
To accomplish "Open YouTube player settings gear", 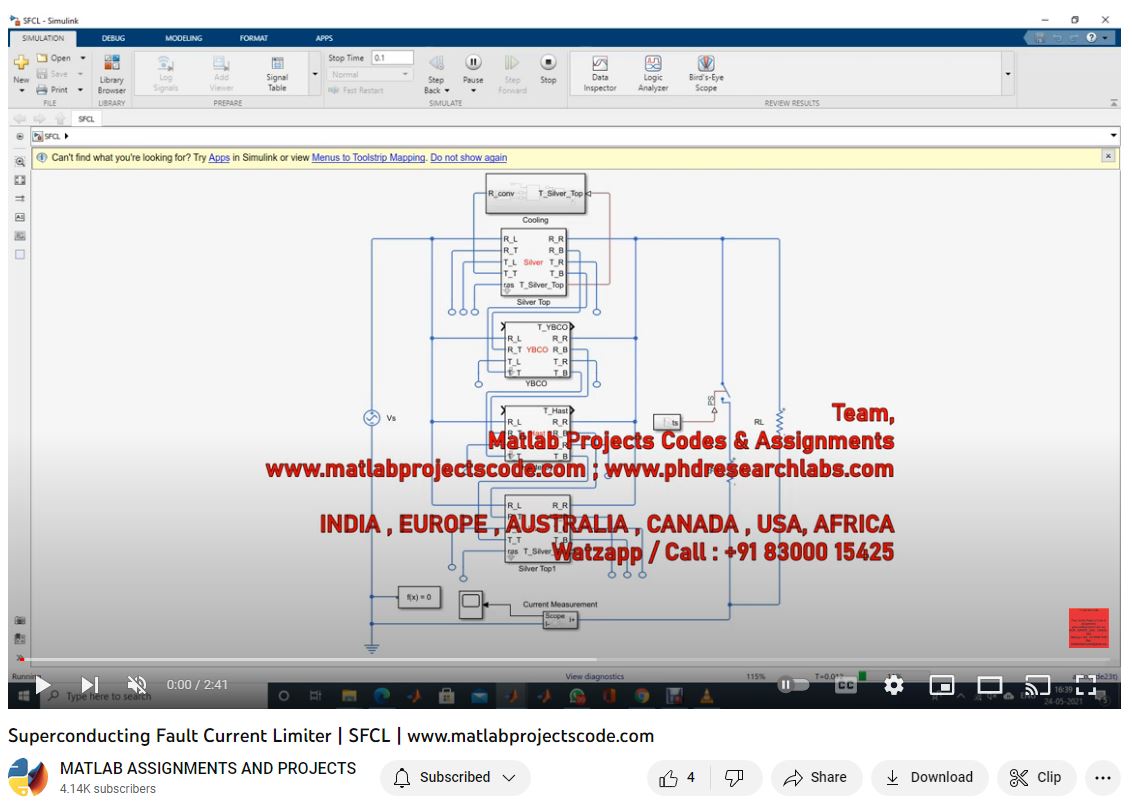I will 894,685.
